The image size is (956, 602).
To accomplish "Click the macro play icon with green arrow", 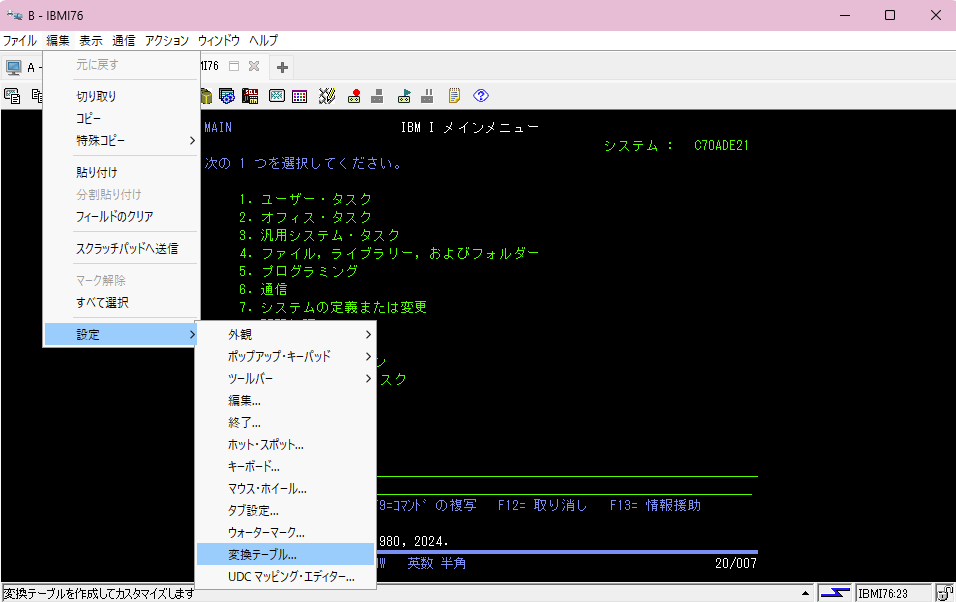I will (x=404, y=96).
